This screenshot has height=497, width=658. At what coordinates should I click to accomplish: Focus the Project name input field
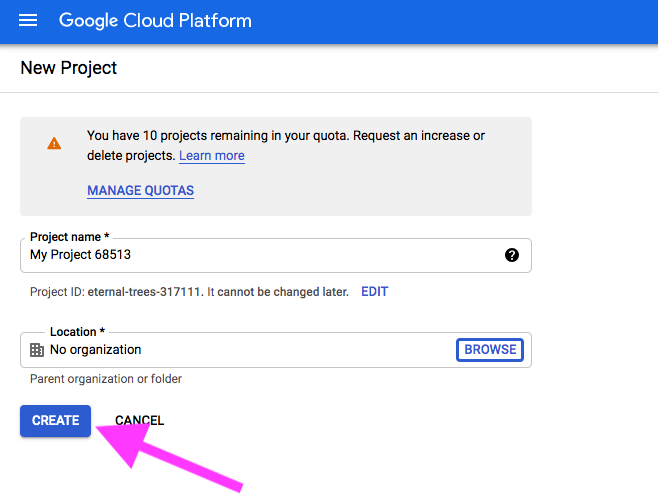click(x=276, y=255)
